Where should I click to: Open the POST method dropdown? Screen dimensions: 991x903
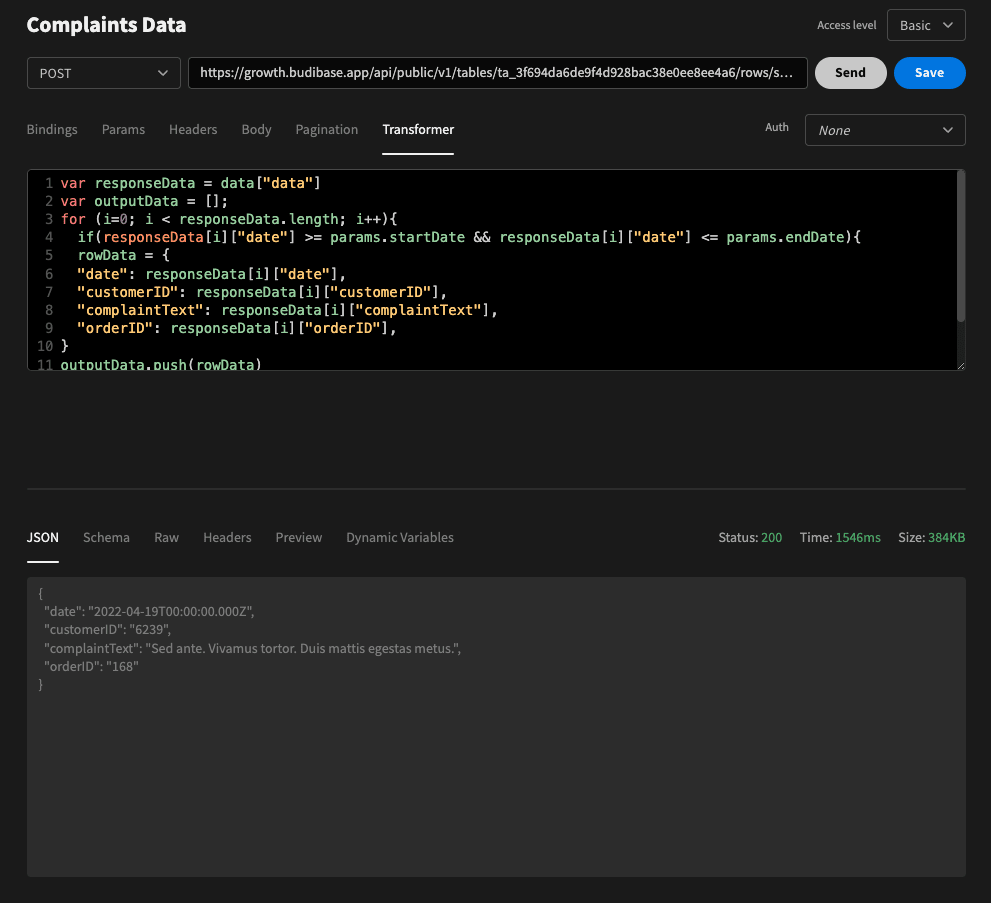pos(104,73)
